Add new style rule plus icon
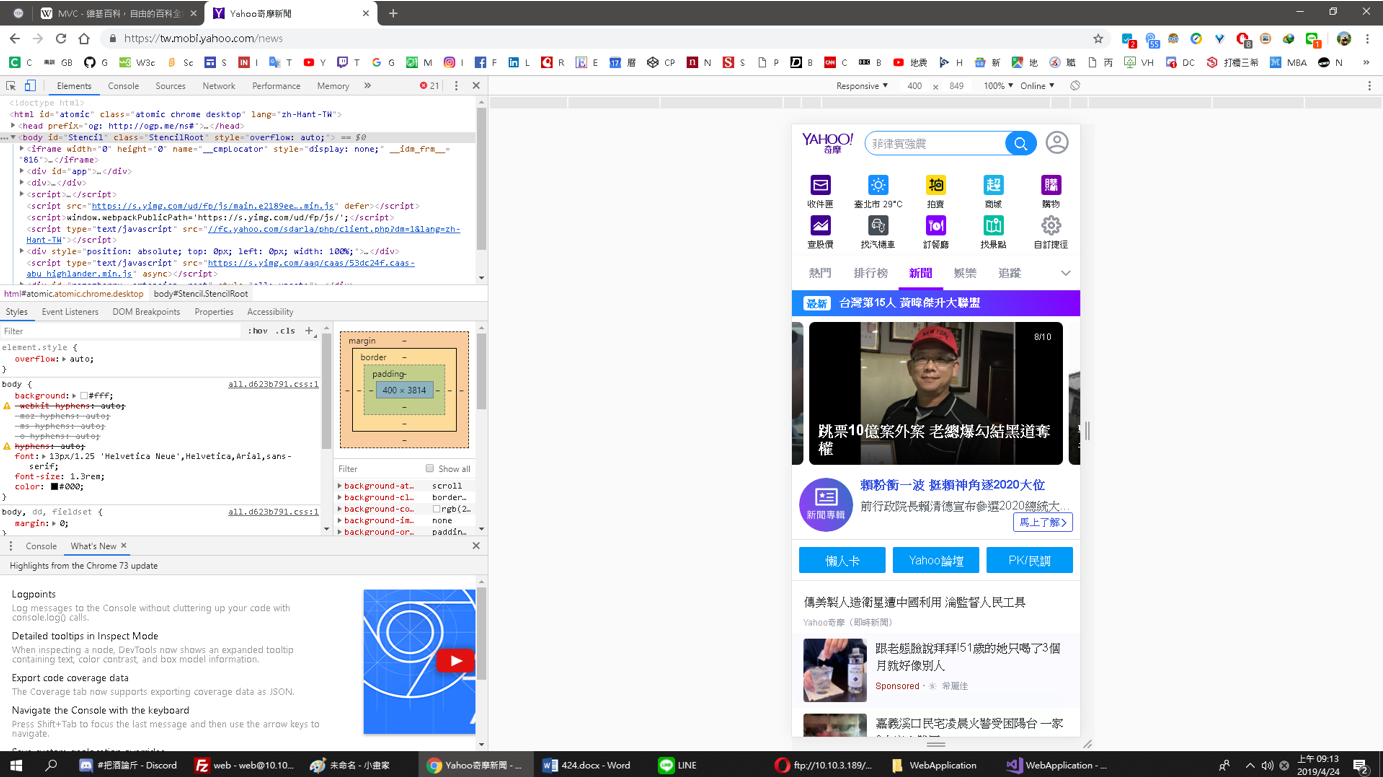Image resolution: width=1383 pixels, height=777 pixels. (x=309, y=330)
